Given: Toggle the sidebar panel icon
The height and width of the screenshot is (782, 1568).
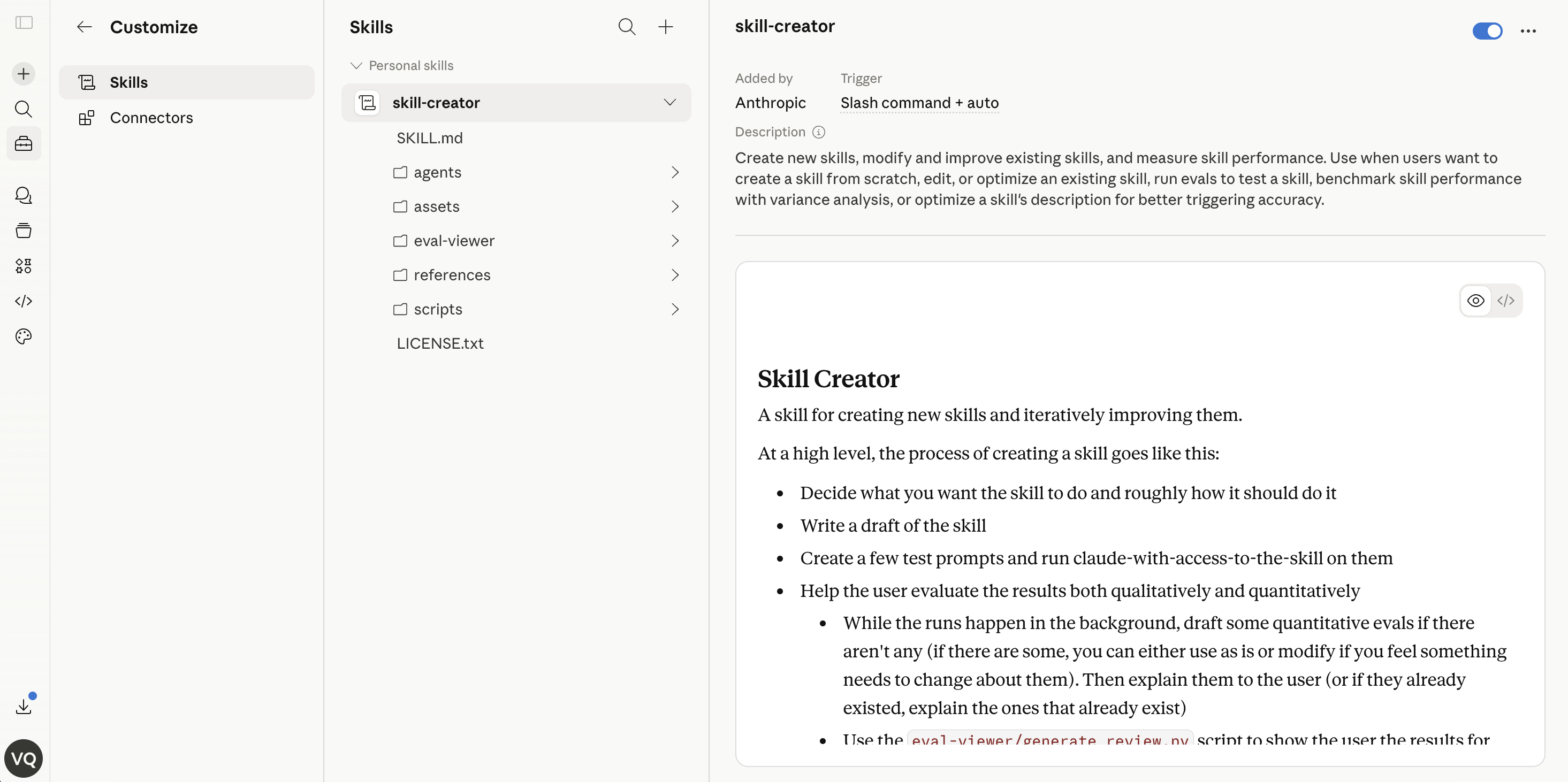Looking at the screenshot, I should (x=24, y=22).
